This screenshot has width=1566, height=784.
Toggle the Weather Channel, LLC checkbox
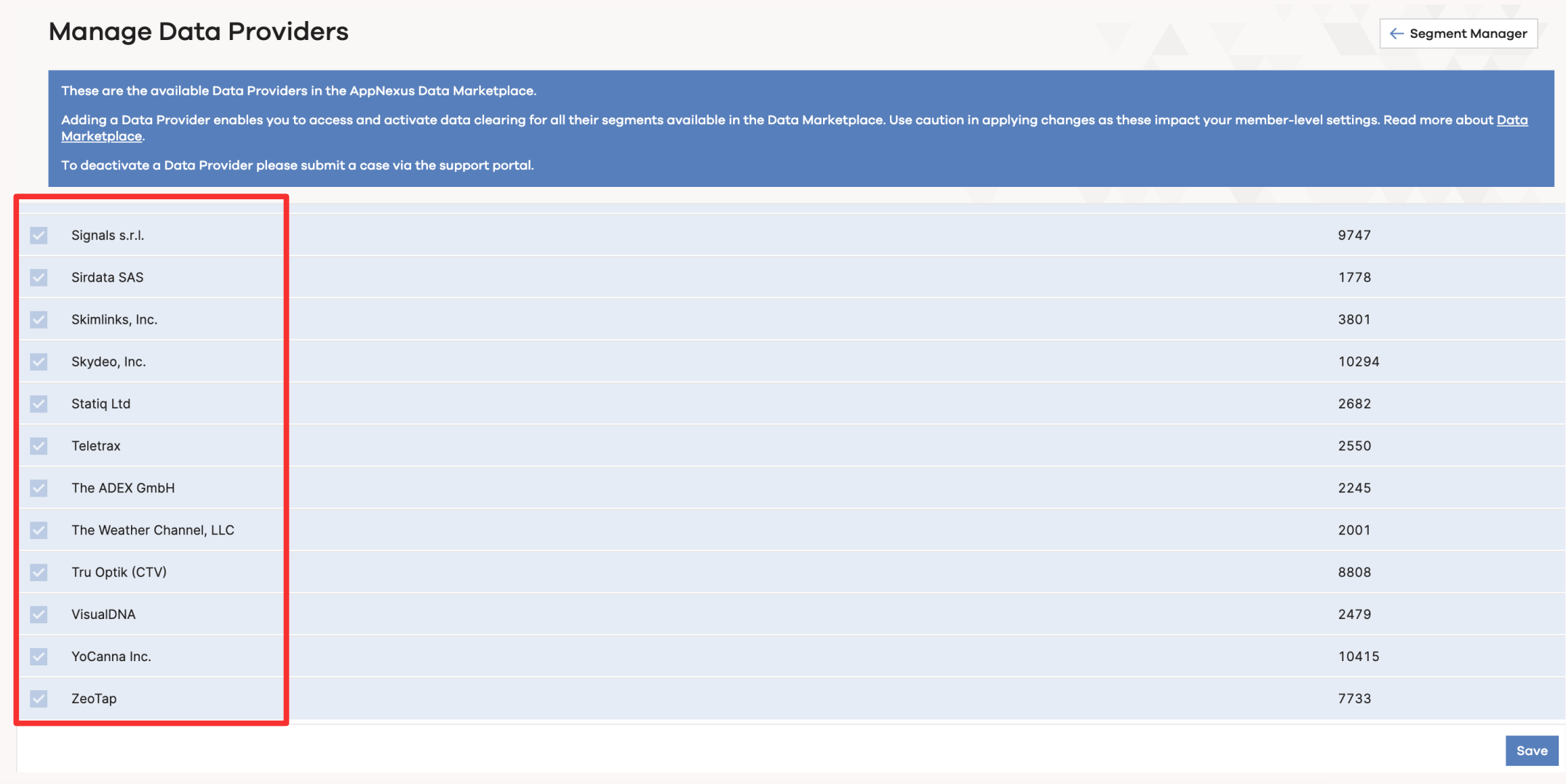(39, 530)
